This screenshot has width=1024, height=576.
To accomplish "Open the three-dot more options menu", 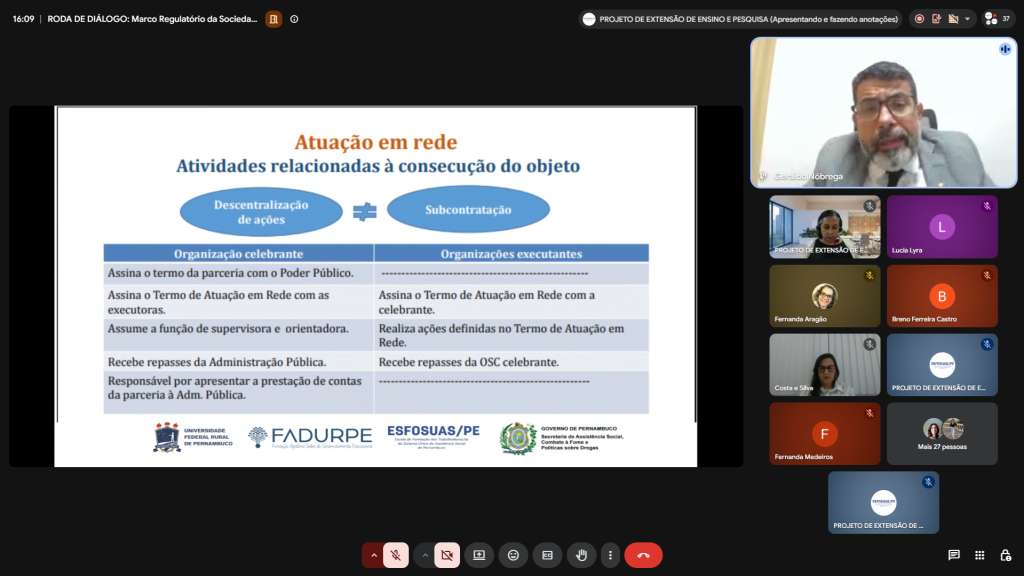I will [x=610, y=555].
